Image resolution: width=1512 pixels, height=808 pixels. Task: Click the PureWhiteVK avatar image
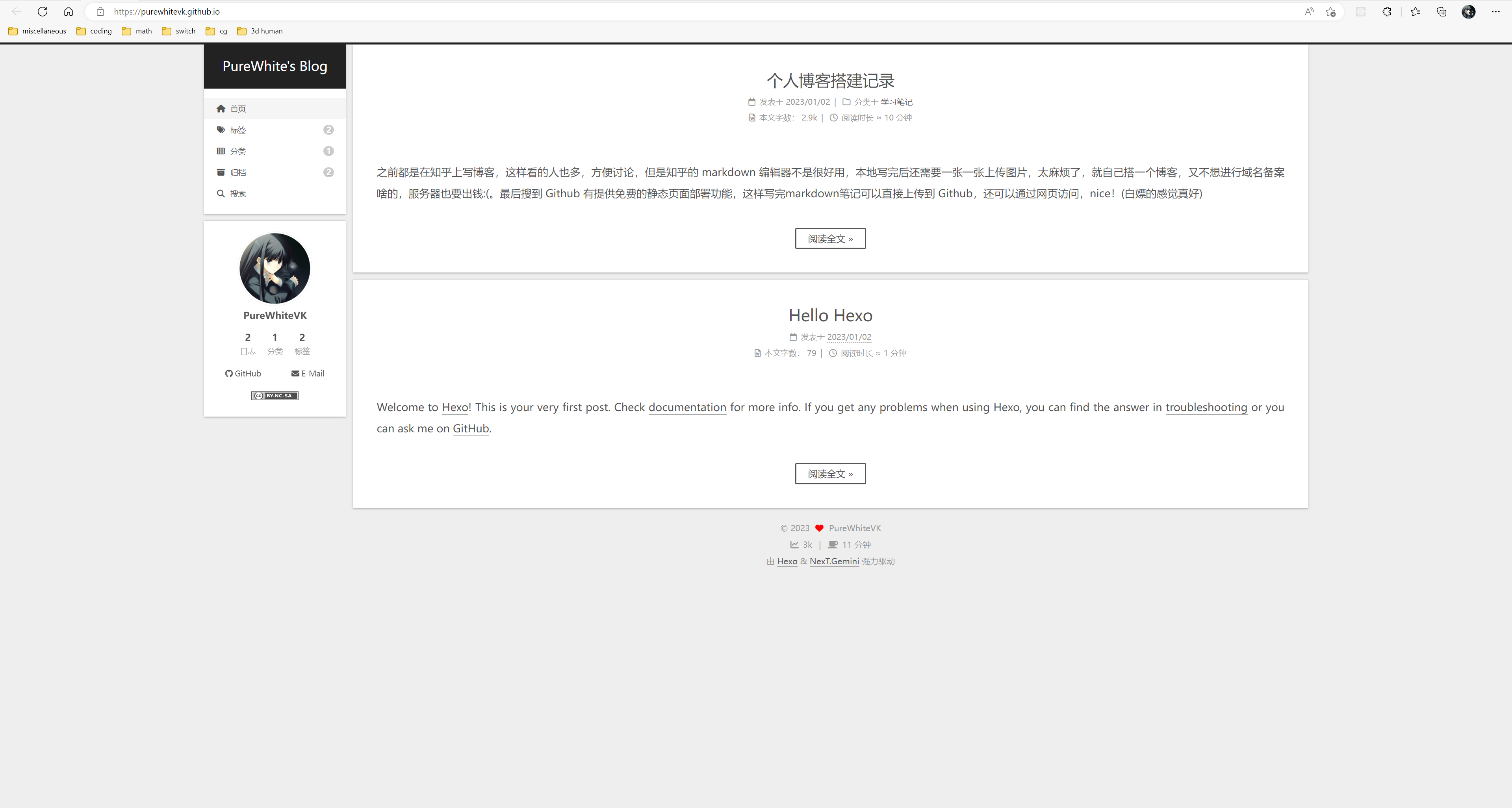[x=275, y=268]
